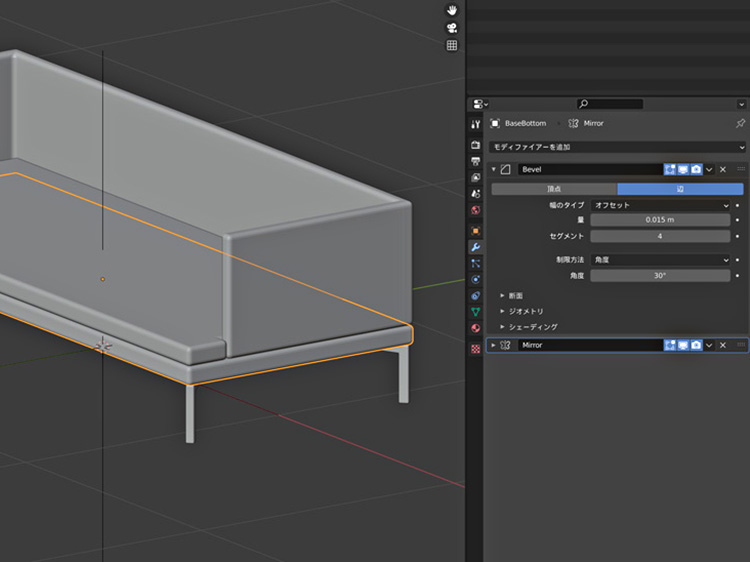Open the Object Data mesh tab
Viewport: 750px width, 562px height.
point(476,312)
